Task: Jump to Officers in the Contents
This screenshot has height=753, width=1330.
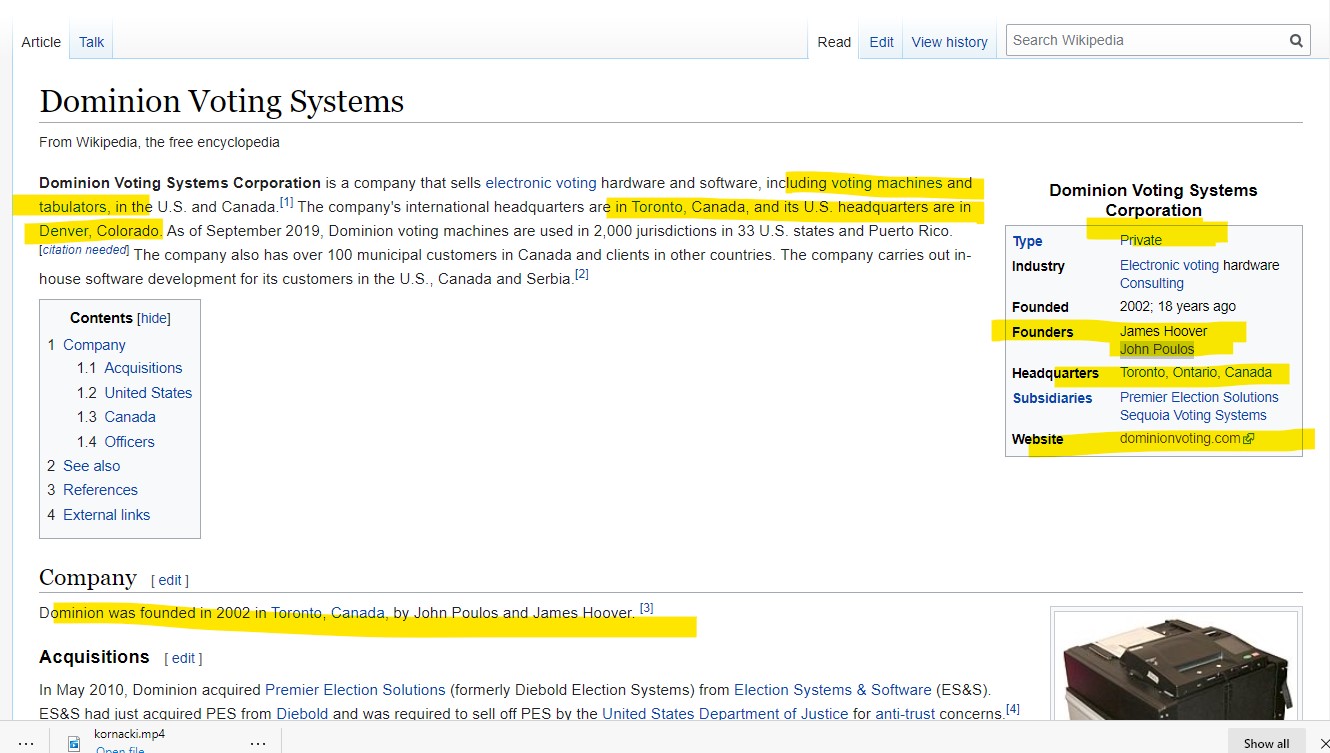Action: pyautogui.click(x=129, y=442)
